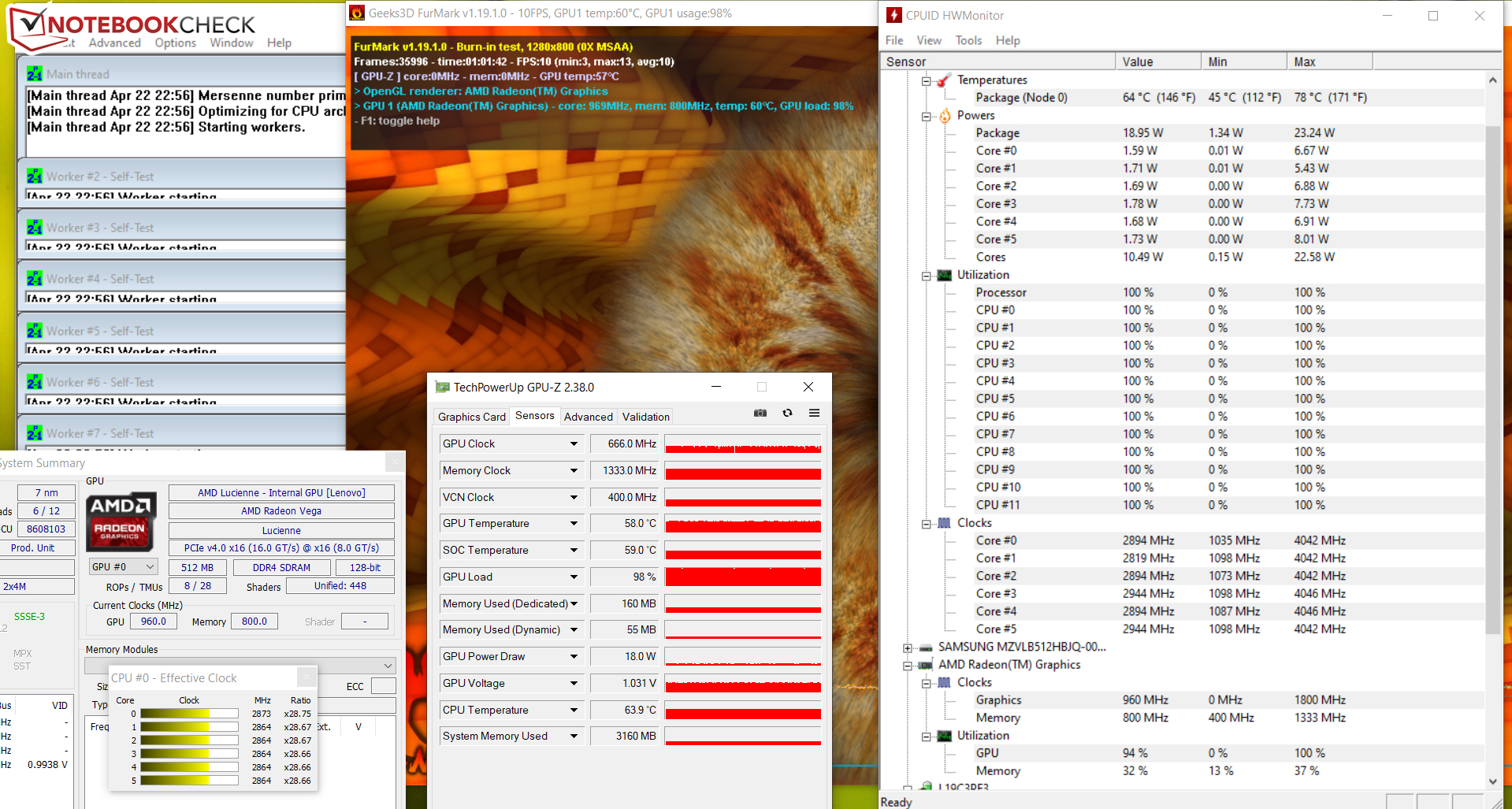Collapse the processor Utilization node
Viewport: 1512px width, 809px height.
(x=926, y=276)
